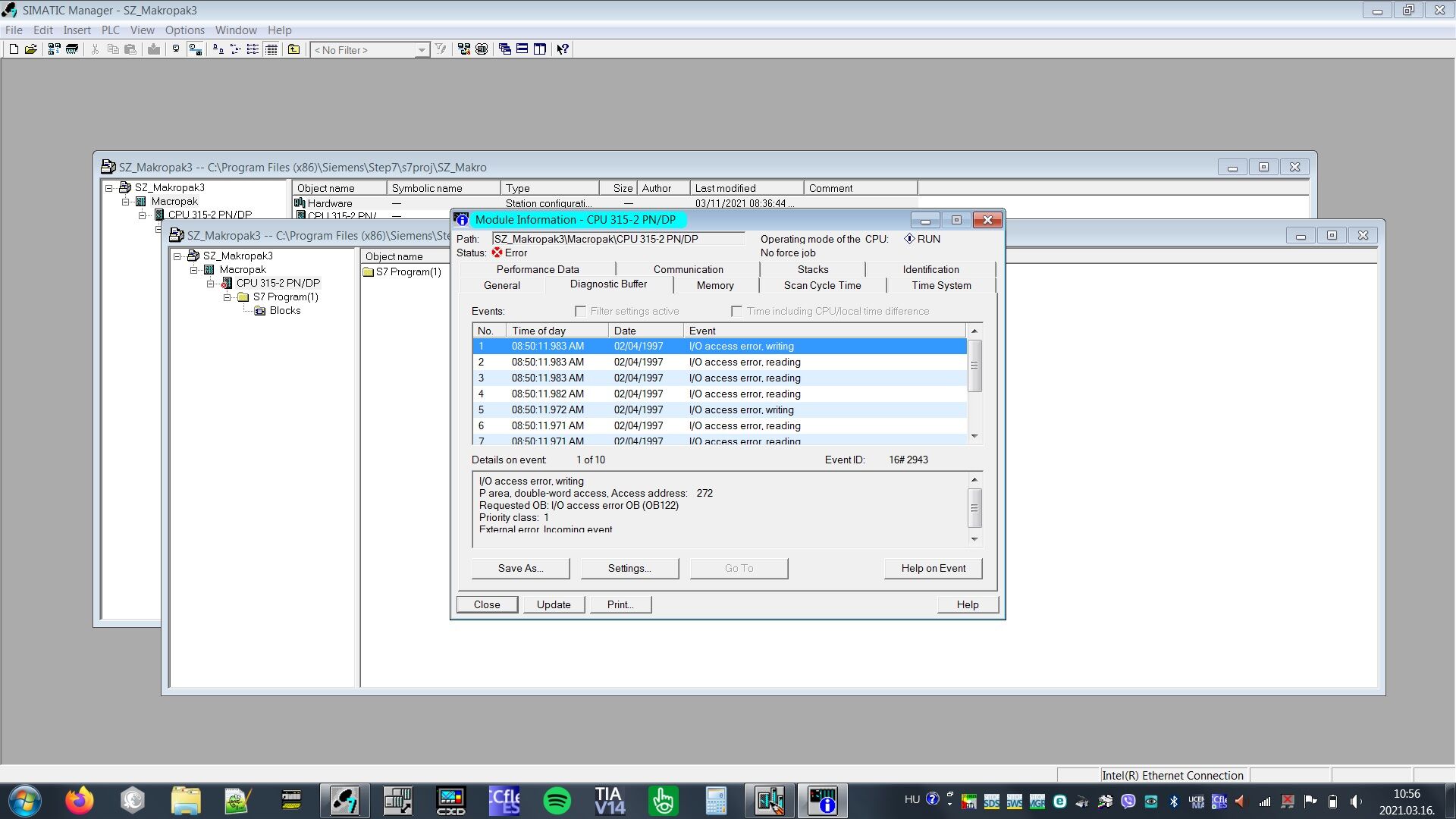Open the Memory tab
This screenshot has width=1456, height=819.
[x=715, y=285]
